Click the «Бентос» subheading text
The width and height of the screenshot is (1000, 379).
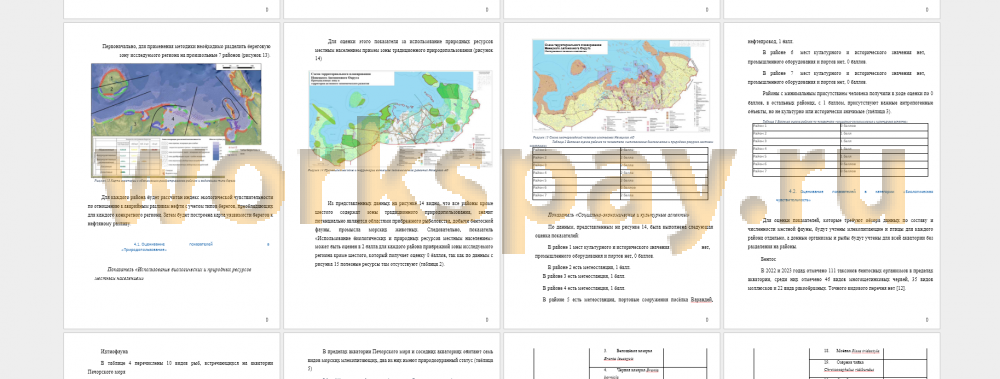coord(768,260)
